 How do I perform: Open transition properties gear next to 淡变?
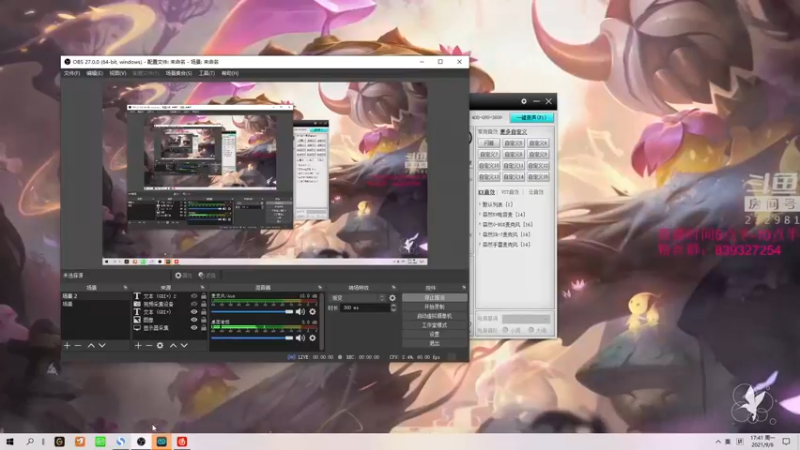(x=392, y=298)
